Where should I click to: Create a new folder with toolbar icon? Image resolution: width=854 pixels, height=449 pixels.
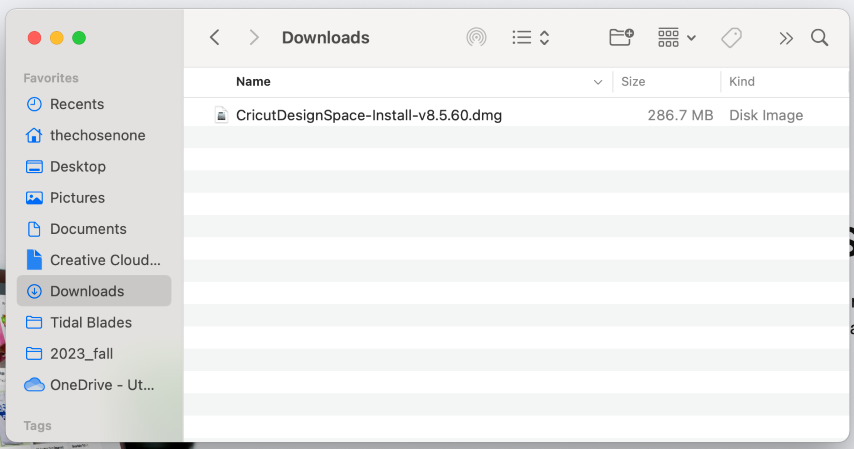[621, 38]
